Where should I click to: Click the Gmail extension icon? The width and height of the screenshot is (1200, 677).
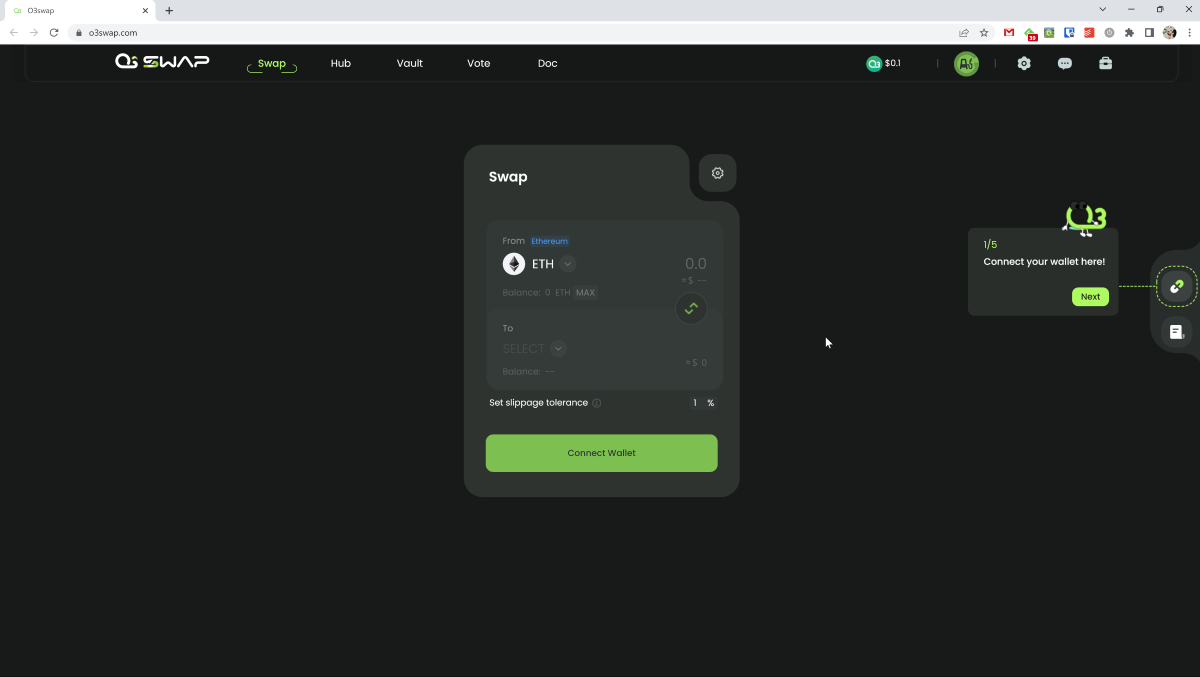point(1009,33)
